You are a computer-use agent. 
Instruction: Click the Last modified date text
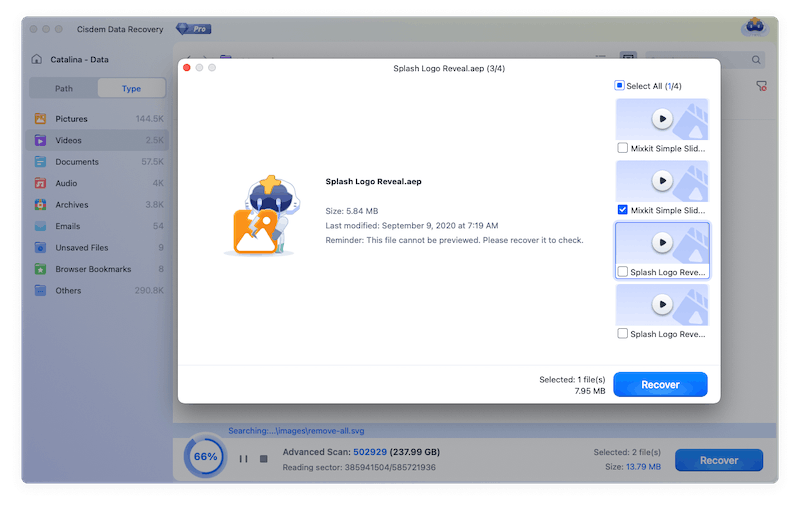click(x=412, y=225)
